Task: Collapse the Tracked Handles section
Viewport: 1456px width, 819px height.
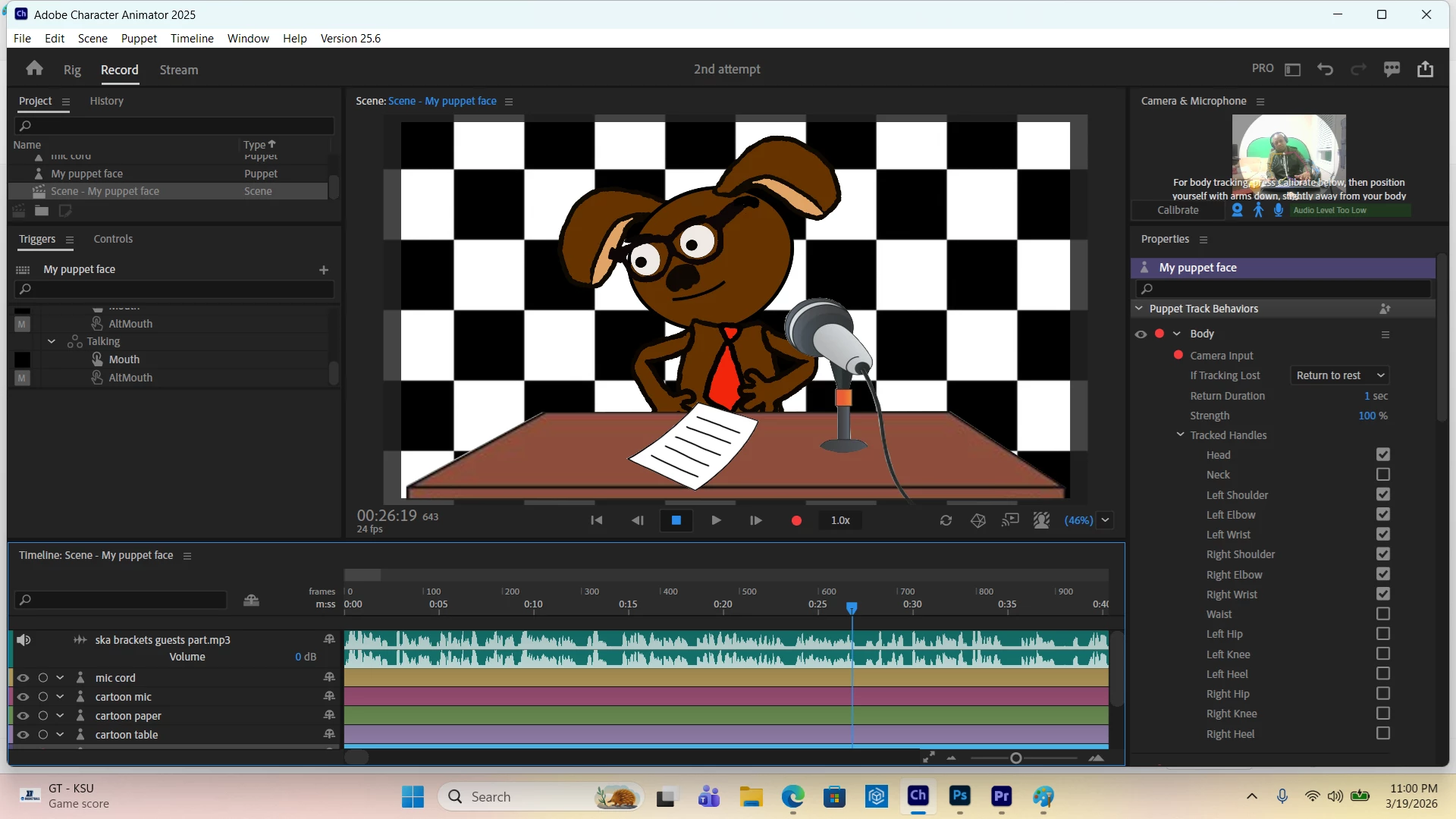Action: pyautogui.click(x=1180, y=435)
